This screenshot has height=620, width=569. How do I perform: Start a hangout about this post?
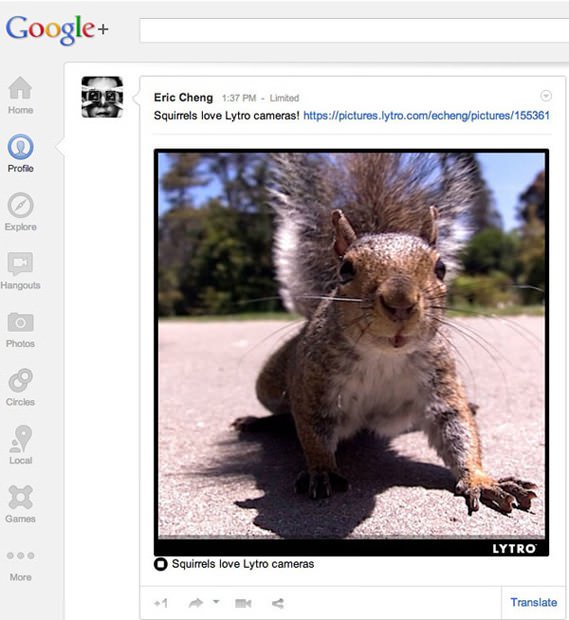(243, 603)
